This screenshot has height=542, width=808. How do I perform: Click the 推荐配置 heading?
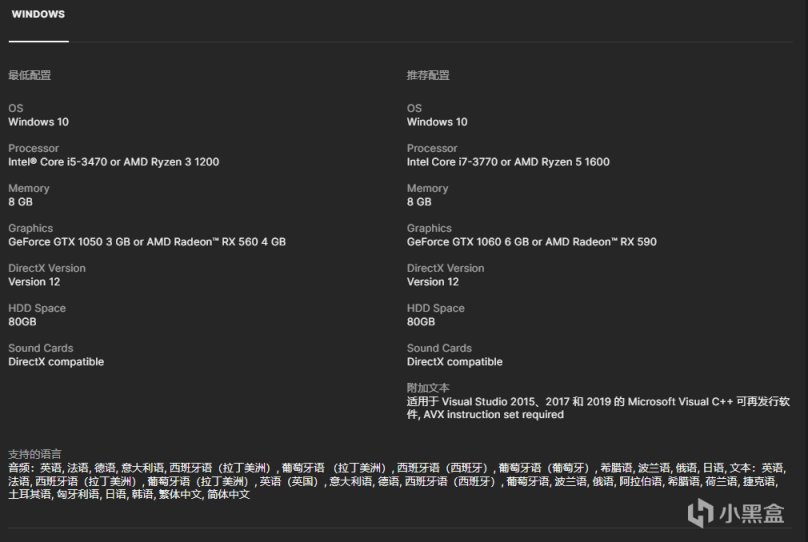(428, 75)
